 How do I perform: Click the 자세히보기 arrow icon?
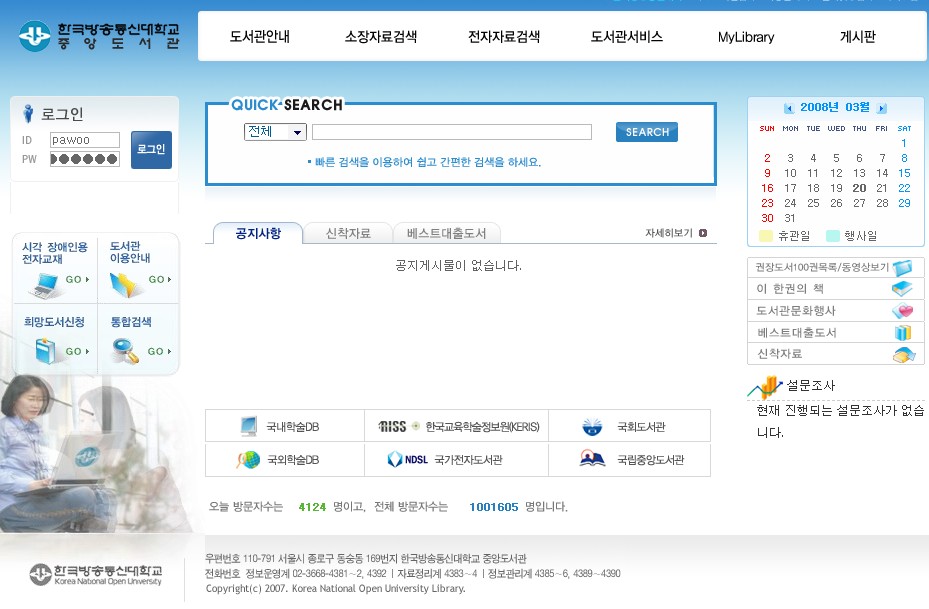(703, 233)
